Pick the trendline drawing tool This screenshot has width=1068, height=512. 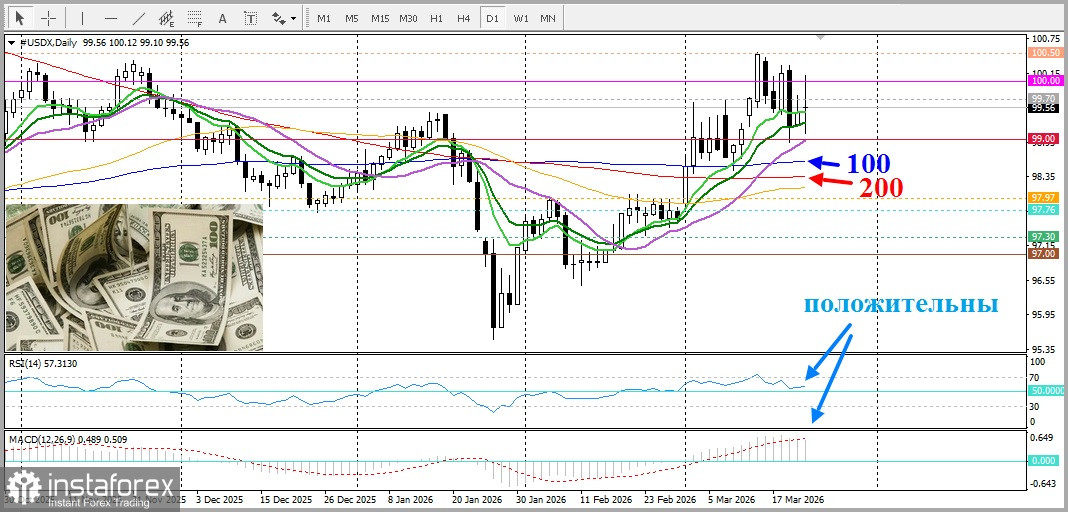[138, 18]
